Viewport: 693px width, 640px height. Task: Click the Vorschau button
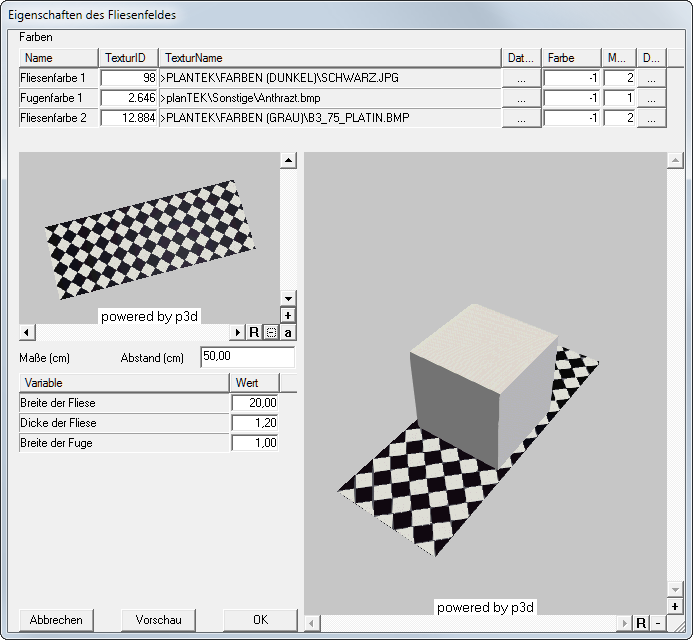pyautogui.click(x=158, y=620)
